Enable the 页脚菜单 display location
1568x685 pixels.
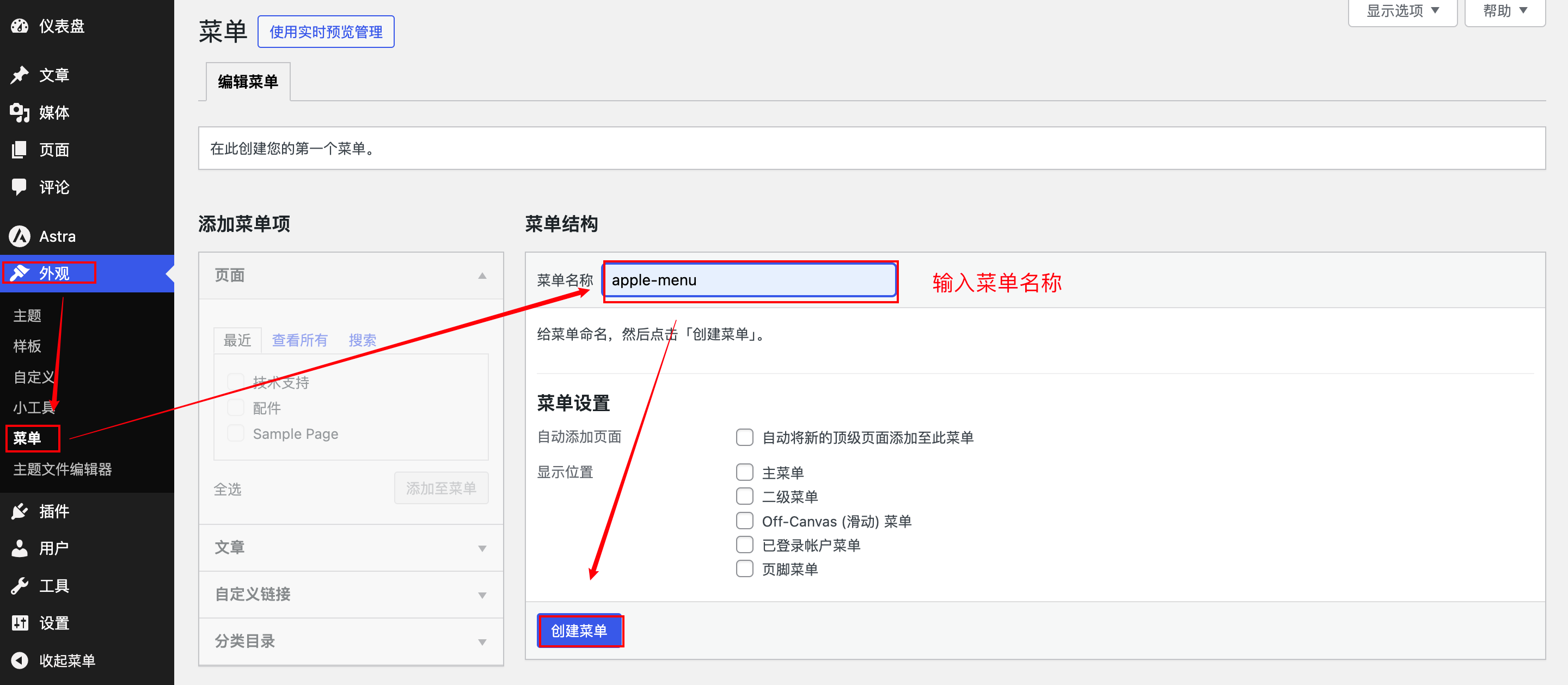[x=744, y=568]
